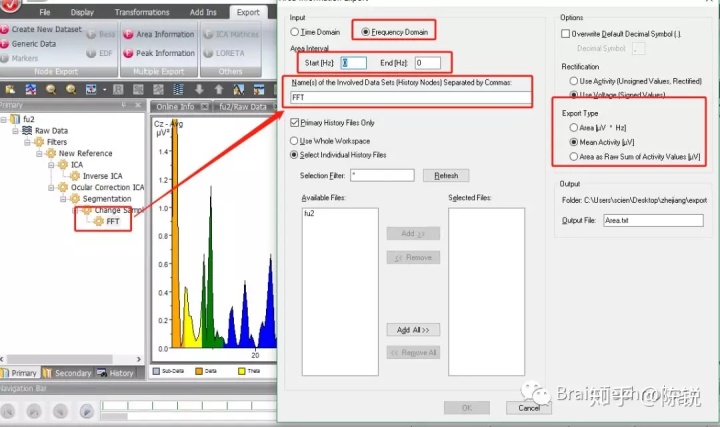Click the Output File name field
720x427 pixels.
pyautogui.click(x=653, y=220)
